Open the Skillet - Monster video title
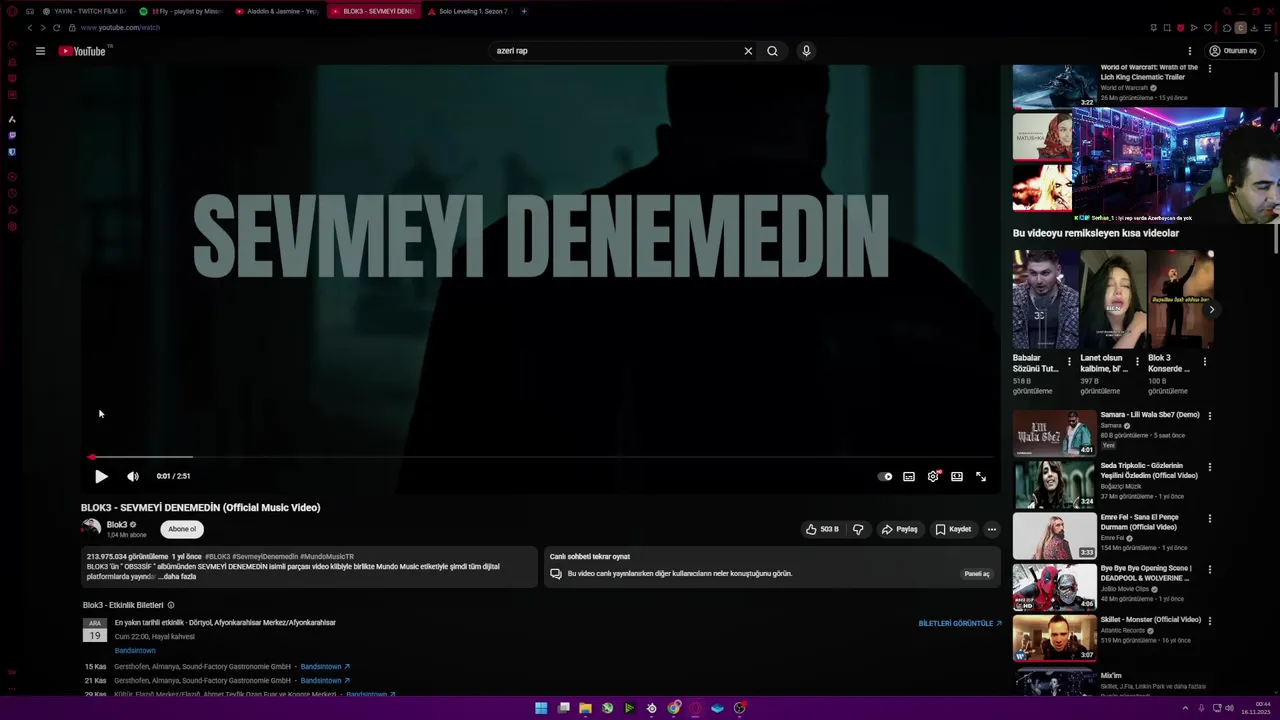The image size is (1280, 720). (1151, 620)
